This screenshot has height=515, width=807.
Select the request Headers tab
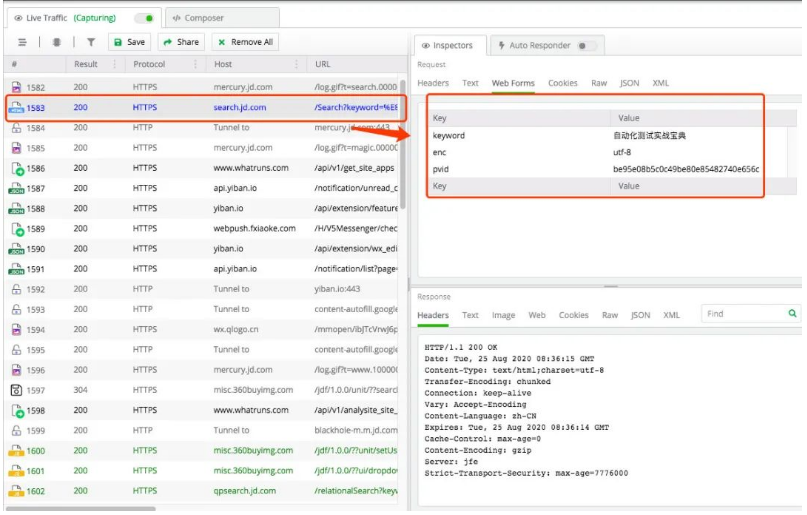(433, 83)
